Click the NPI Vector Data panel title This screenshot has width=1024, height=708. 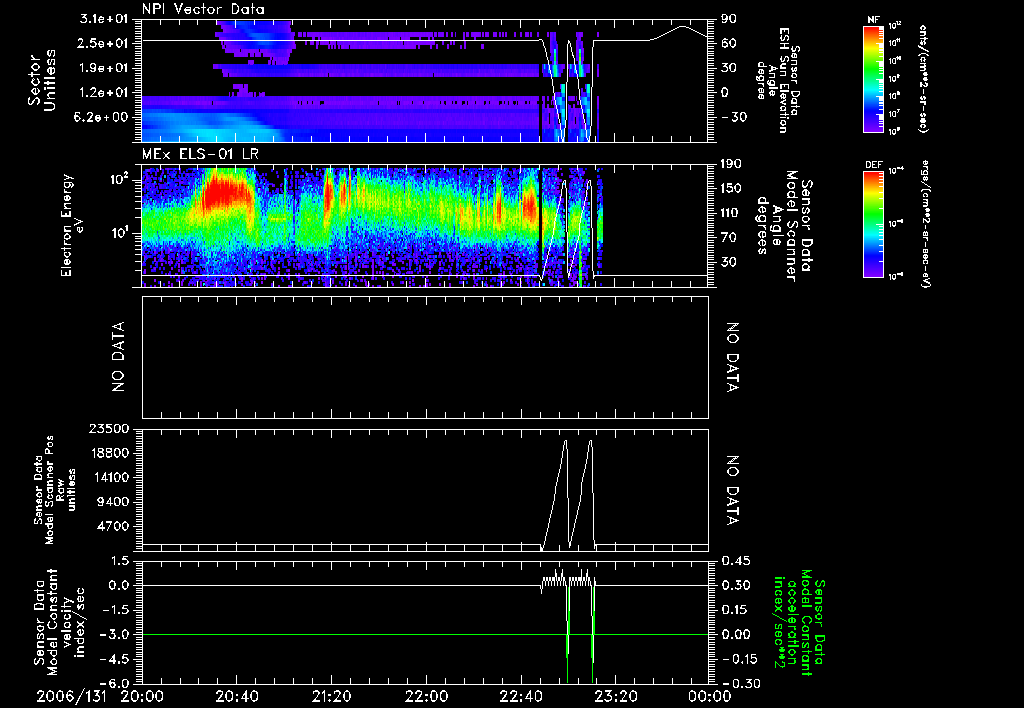click(203, 10)
